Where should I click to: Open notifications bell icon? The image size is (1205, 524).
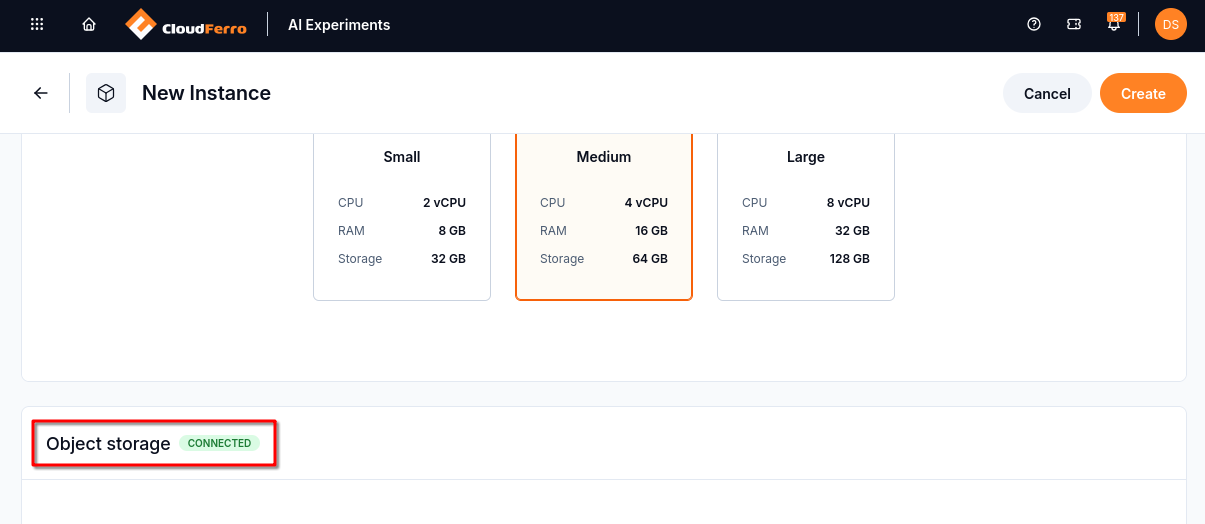point(1114,26)
